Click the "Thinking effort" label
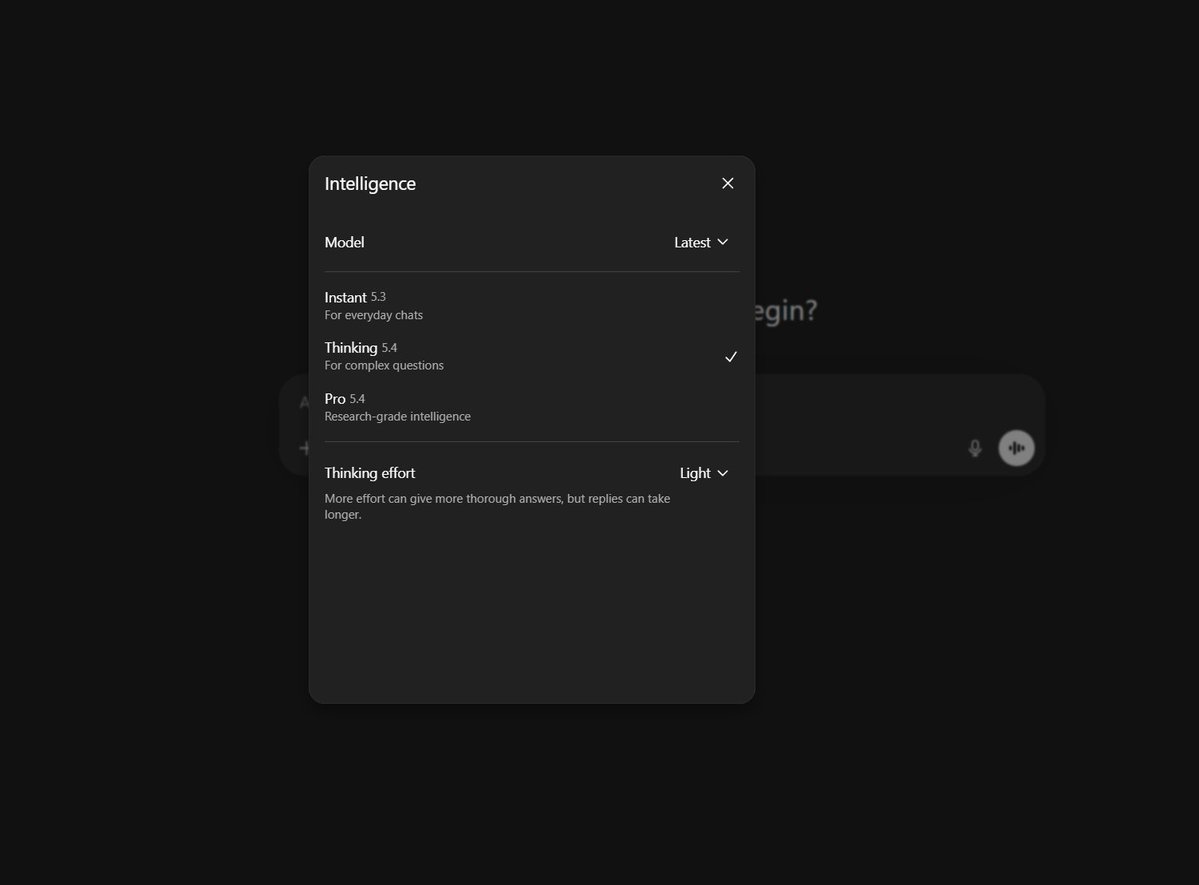1199x885 pixels. coord(369,473)
